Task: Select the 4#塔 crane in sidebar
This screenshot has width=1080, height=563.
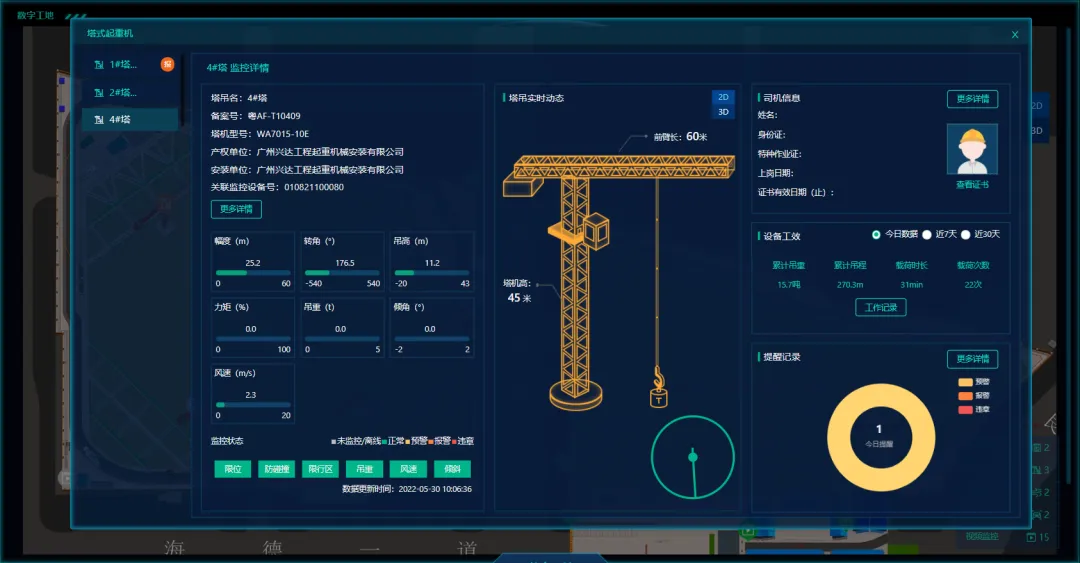Action: [129, 119]
